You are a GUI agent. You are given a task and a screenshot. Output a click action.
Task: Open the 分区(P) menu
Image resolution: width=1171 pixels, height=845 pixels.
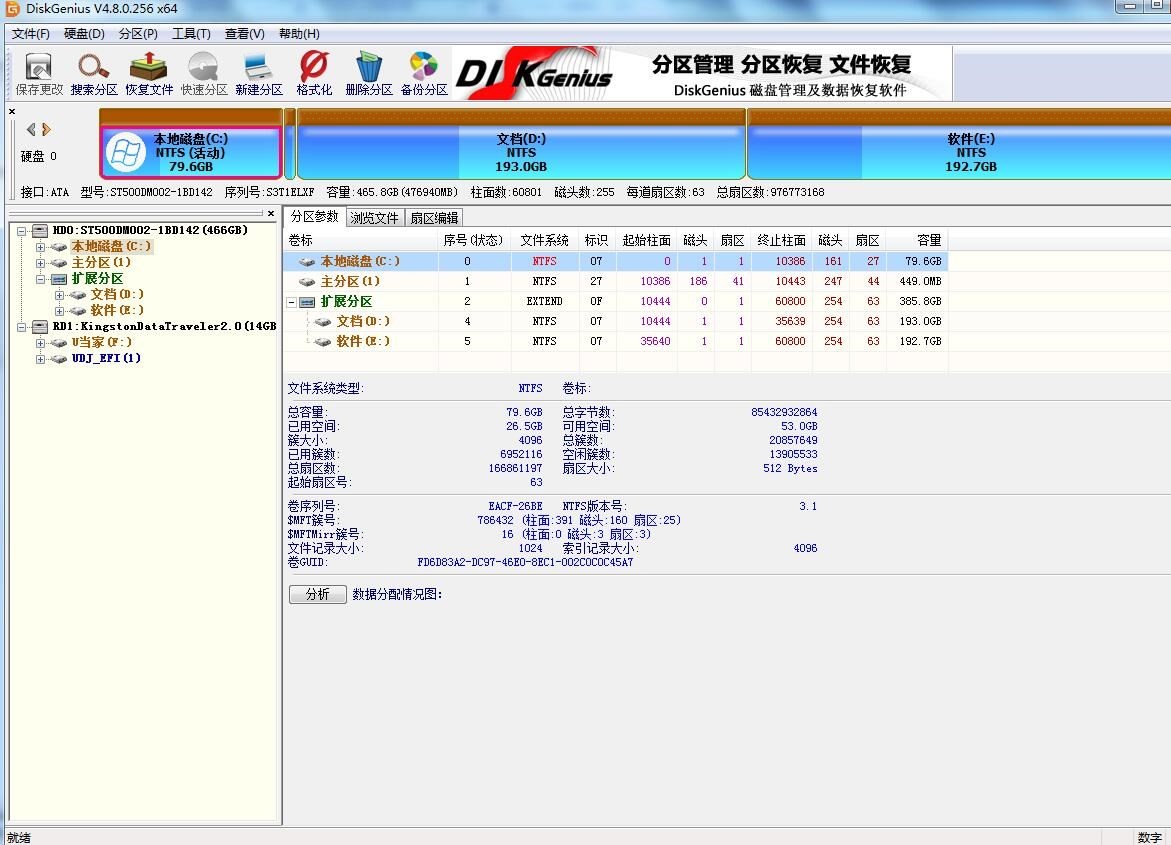click(138, 34)
